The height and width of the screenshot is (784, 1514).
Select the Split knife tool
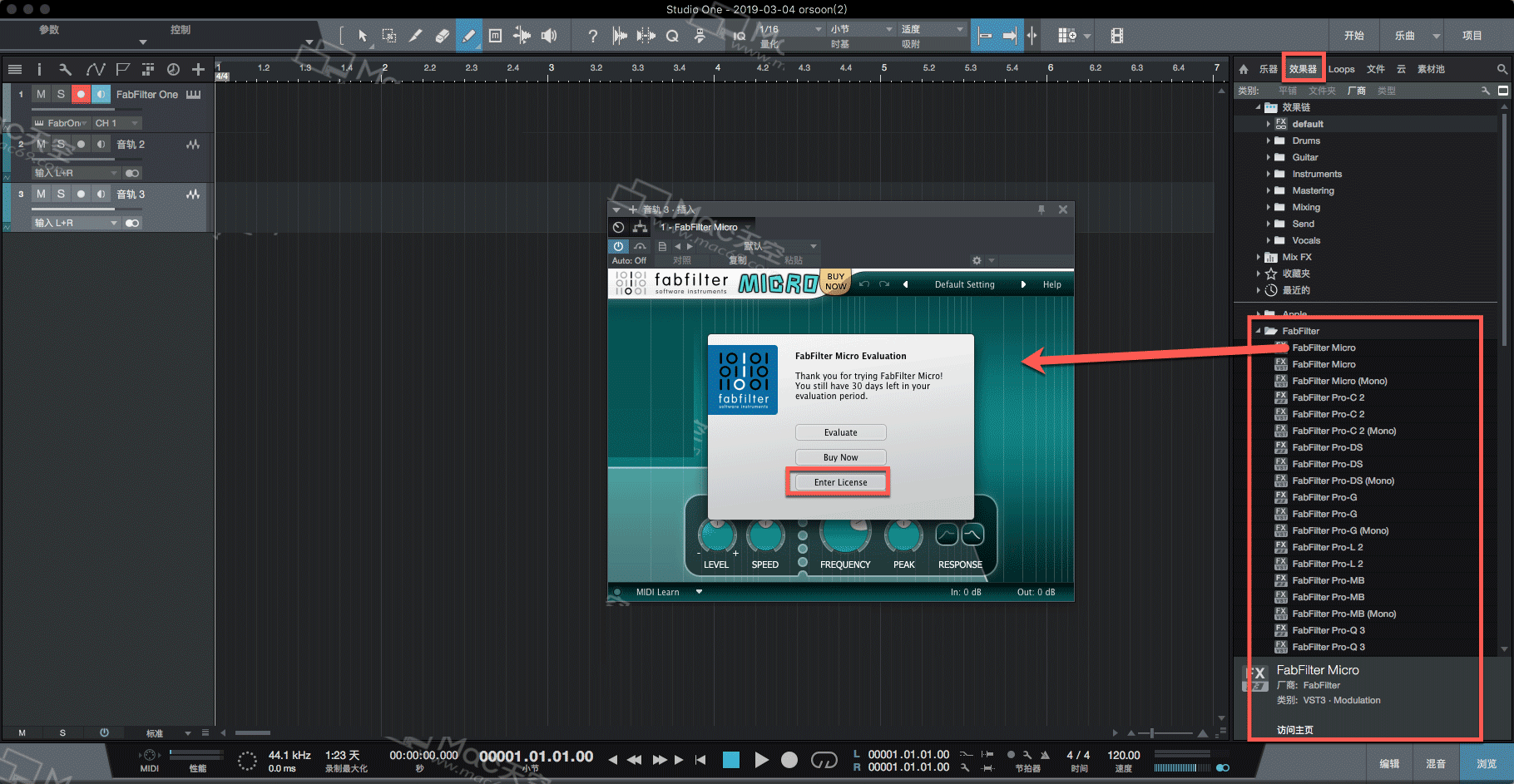click(416, 36)
